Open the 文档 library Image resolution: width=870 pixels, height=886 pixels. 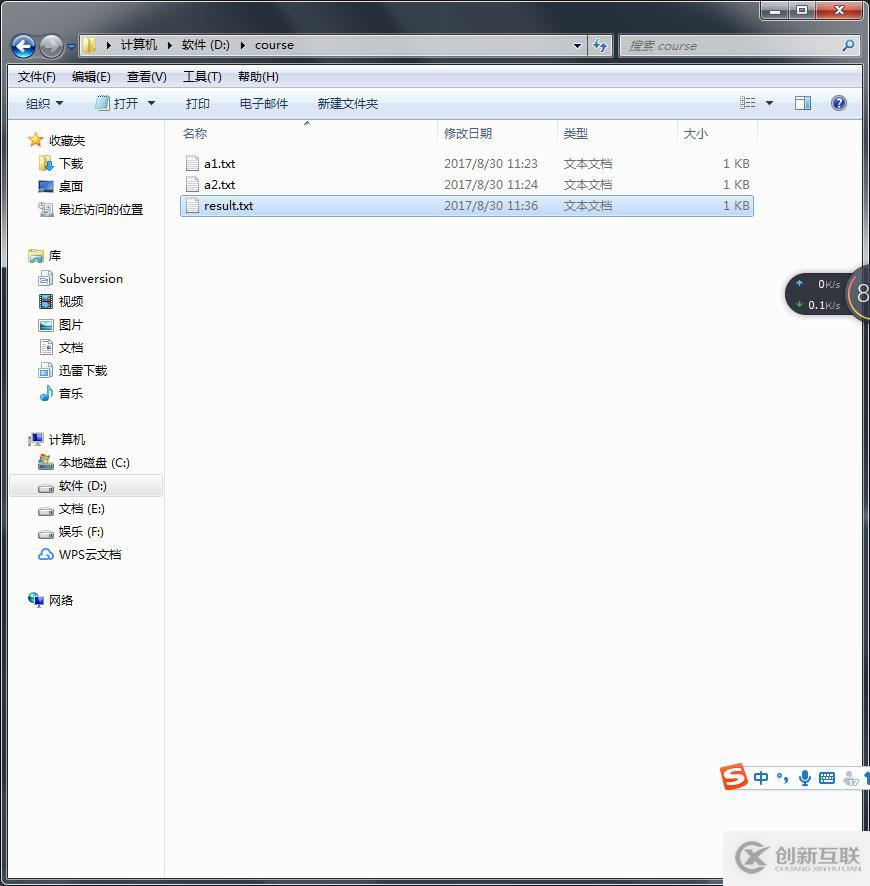pos(71,348)
